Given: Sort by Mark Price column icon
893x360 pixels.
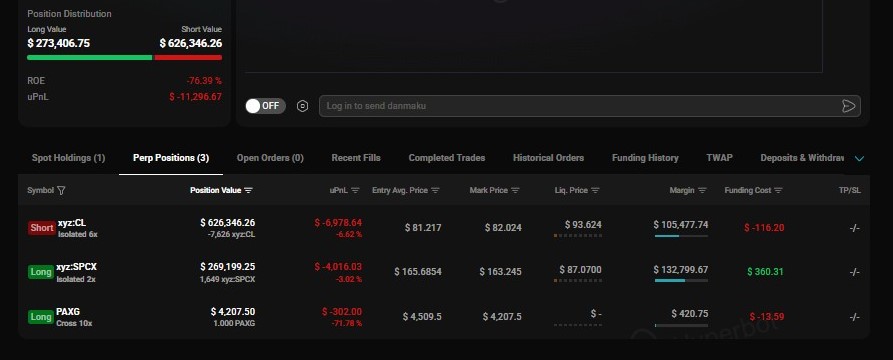Looking at the screenshot, I should click(515, 190).
